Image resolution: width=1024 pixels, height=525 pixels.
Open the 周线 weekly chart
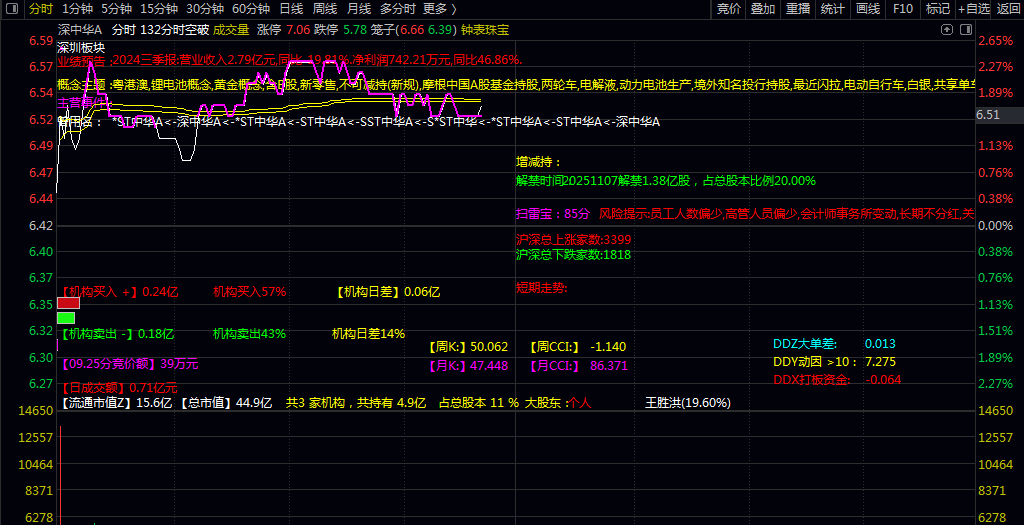click(325, 8)
